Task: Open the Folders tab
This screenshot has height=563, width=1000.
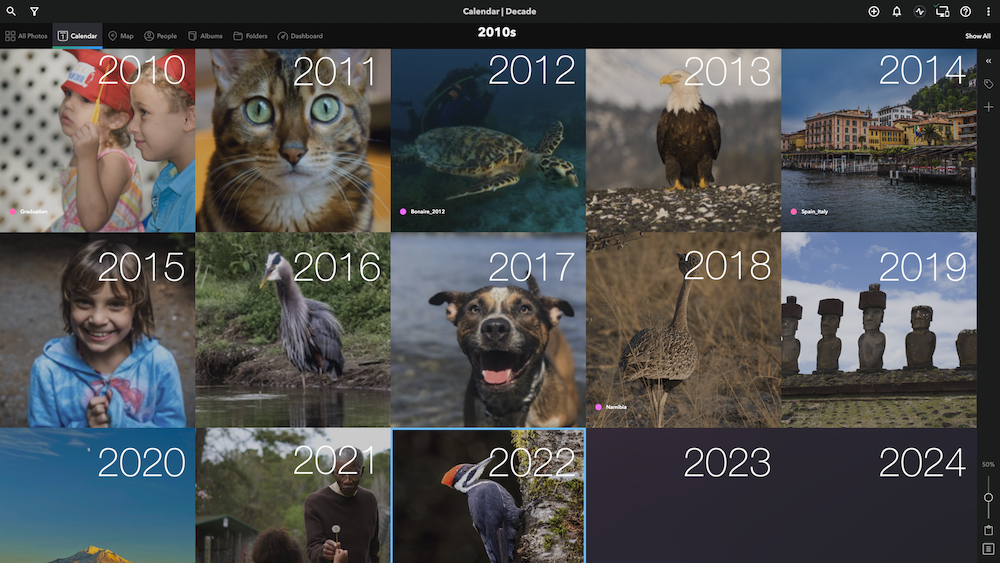Action: (250, 36)
